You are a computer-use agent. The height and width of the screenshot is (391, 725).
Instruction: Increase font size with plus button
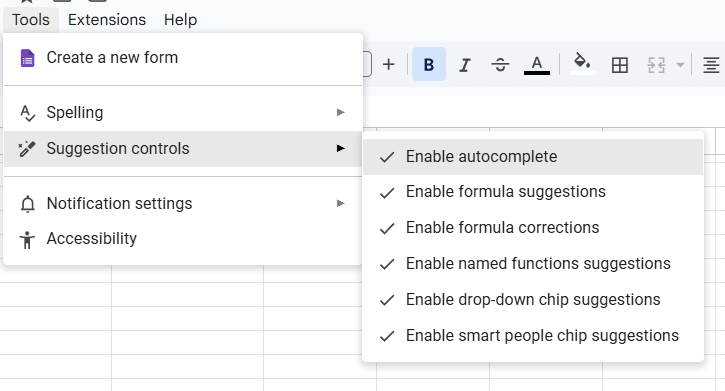click(x=388, y=64)
